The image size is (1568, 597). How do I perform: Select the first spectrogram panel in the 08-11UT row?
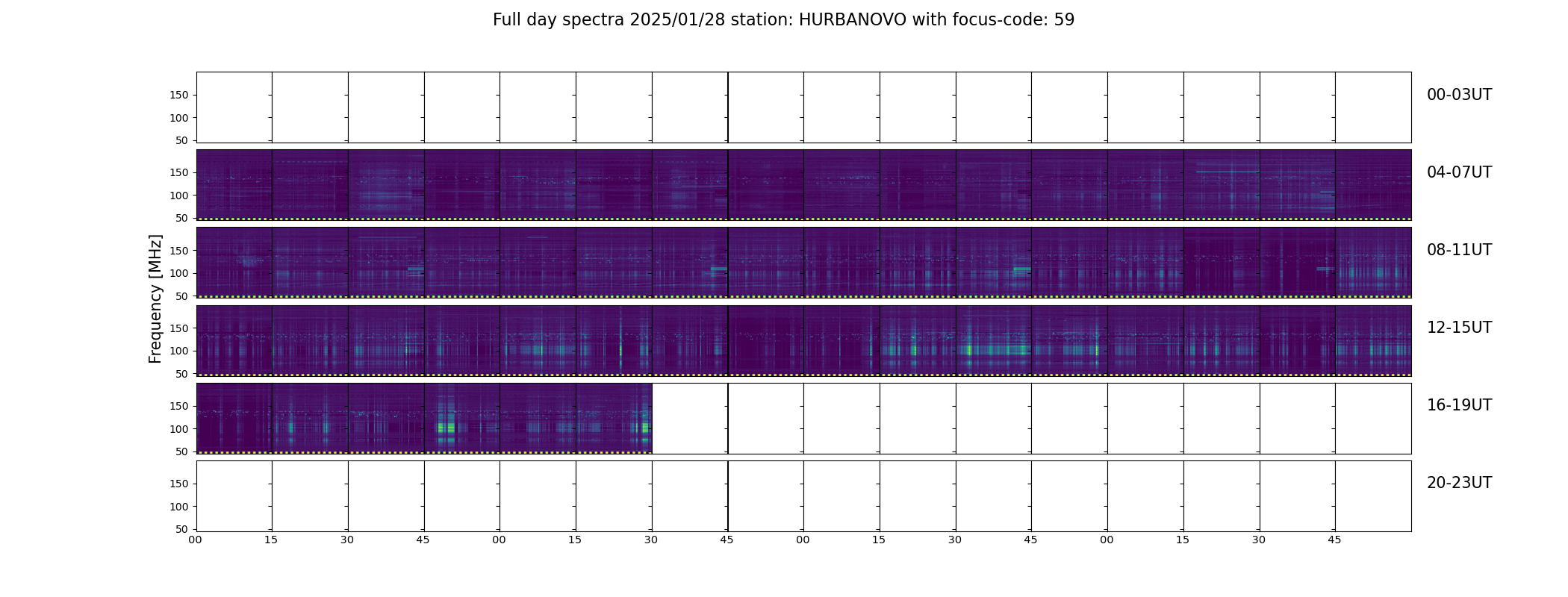234,263
